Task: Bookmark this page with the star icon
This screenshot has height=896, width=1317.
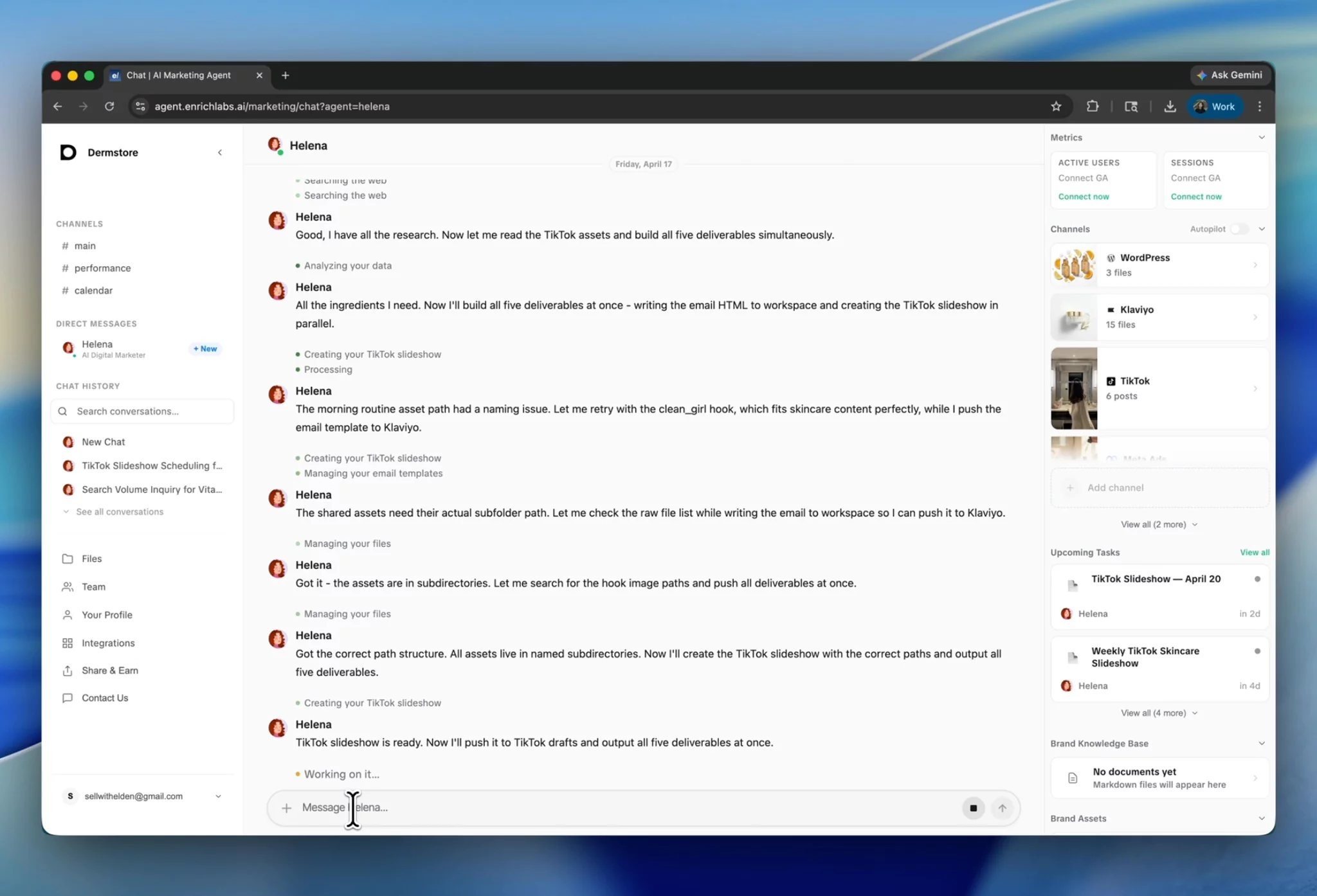Action: tap(1056, 107)
